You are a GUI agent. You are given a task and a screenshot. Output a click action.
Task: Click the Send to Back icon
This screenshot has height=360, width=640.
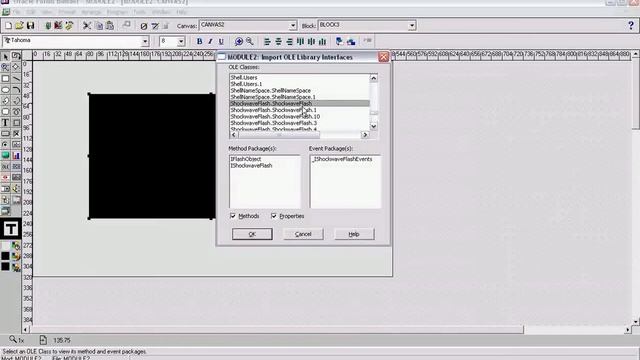pyautogui.click(x=351, y=41)
